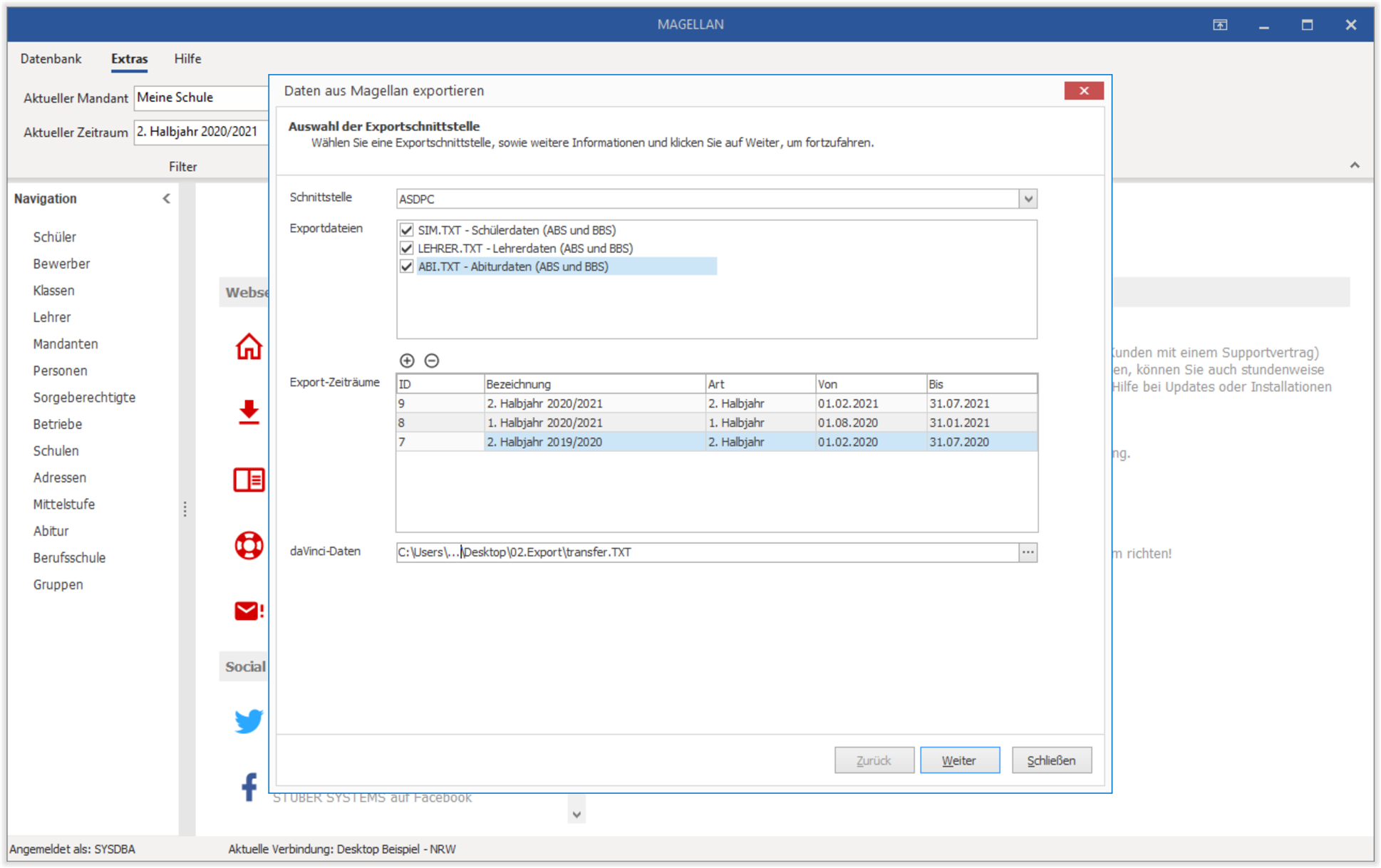Click the scroll down arrow below Facebook
This screenshot has height=868, width=1381.
click(576, 815)
